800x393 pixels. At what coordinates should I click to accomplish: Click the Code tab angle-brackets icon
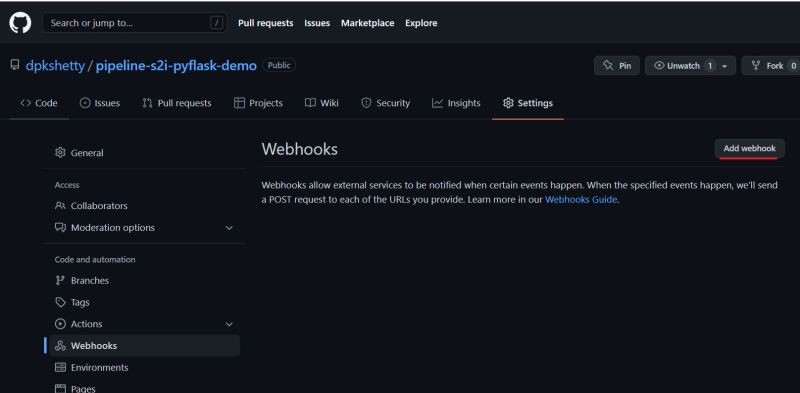[26, 103]
